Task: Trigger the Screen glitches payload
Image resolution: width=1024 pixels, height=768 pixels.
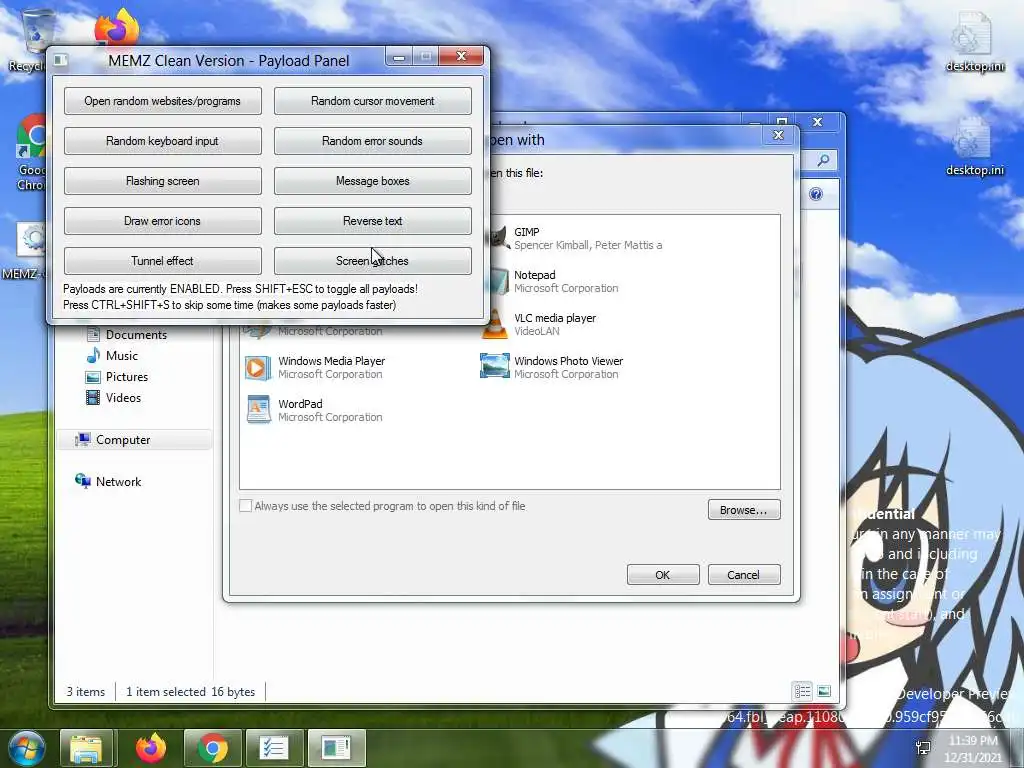Action: (x=372, y=261)
